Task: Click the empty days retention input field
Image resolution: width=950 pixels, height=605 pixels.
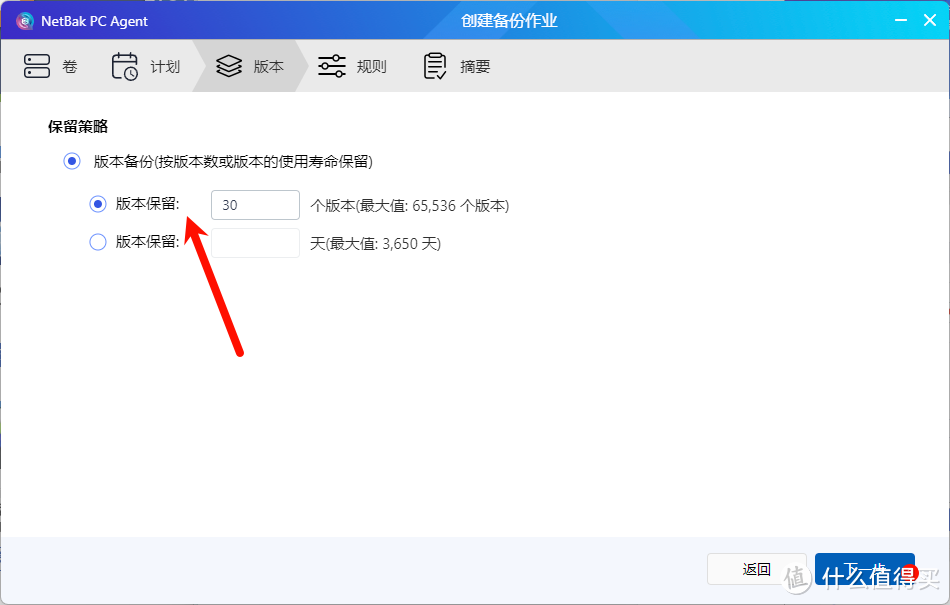Action: (x=255, y=241)
